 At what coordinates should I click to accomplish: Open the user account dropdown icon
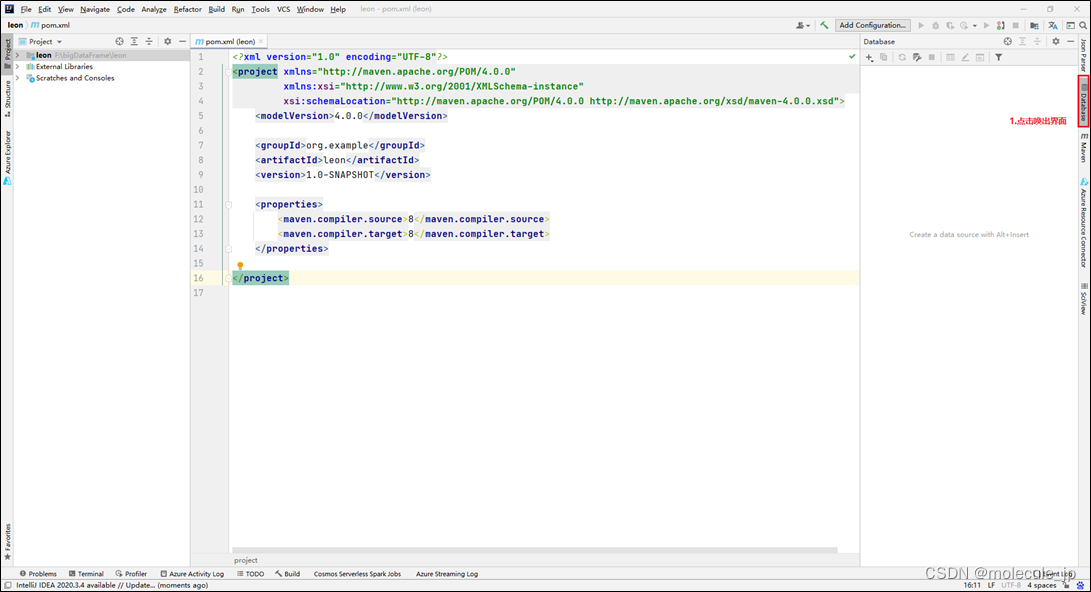point(803,26)
